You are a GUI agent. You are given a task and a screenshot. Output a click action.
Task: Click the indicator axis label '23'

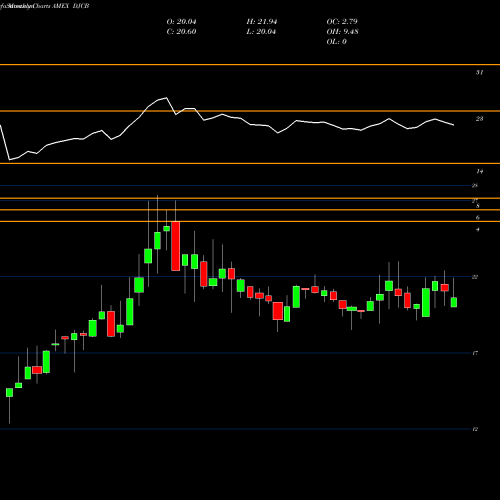point(479,119)
